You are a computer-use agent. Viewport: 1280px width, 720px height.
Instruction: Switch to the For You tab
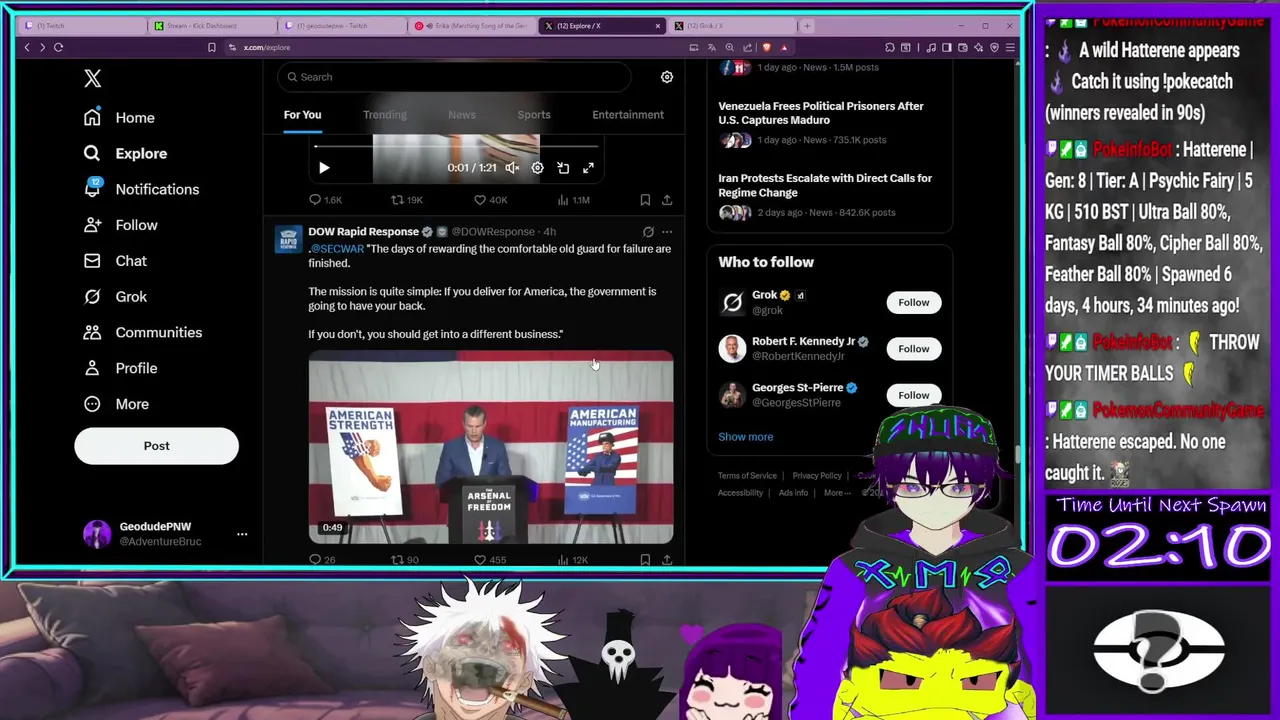(x=302, y=115)
